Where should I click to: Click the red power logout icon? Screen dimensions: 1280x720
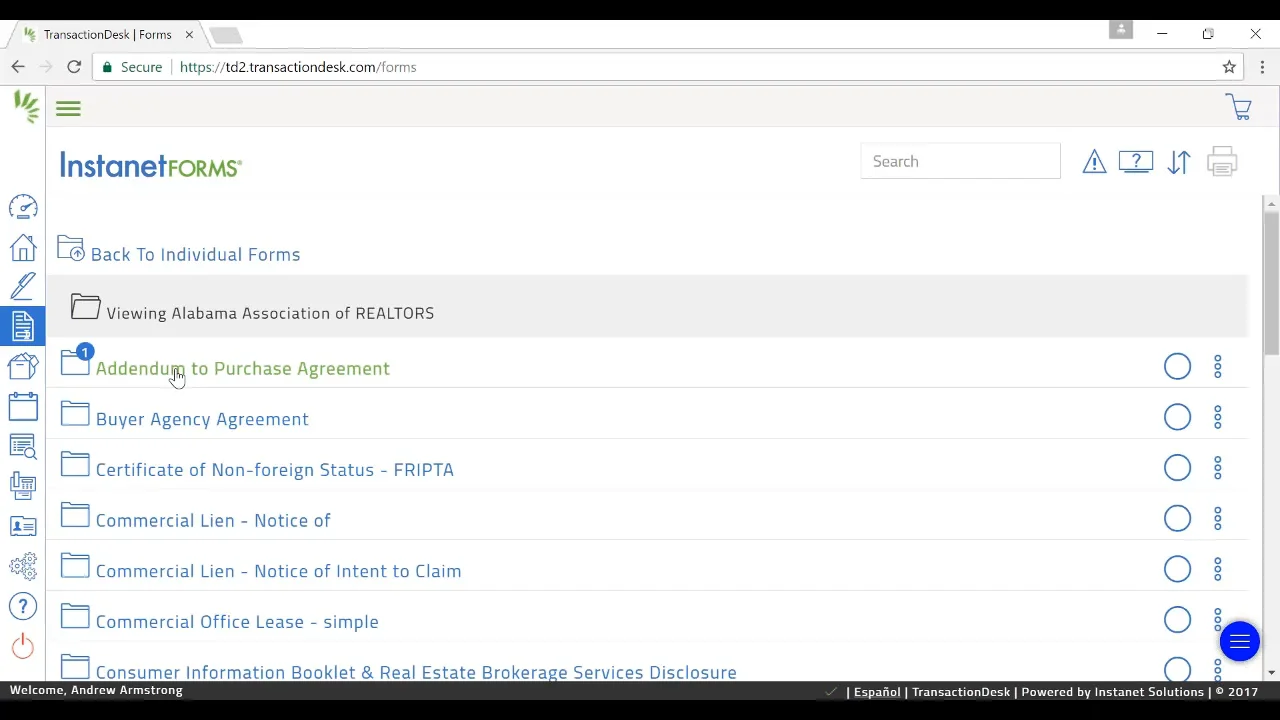pos(23,646)
